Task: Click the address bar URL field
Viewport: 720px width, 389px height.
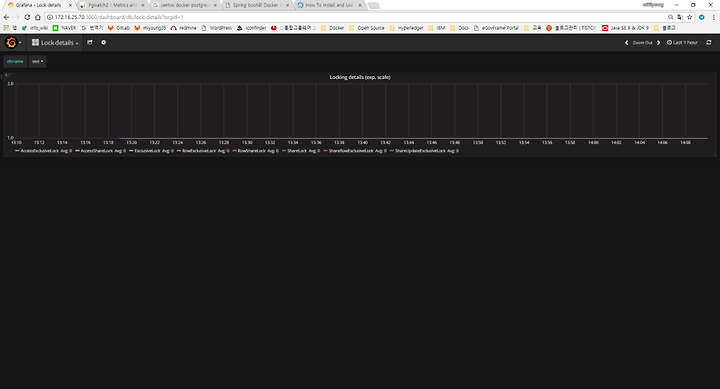Action: click(358, 17)
